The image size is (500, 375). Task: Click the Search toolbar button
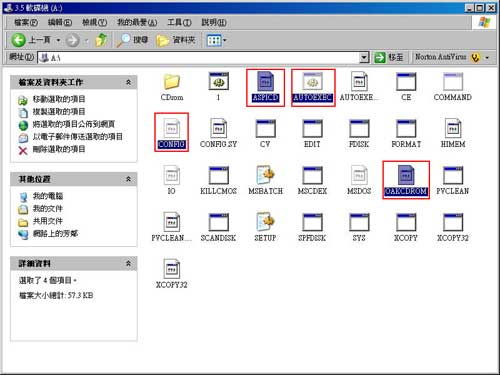point(132,40)
